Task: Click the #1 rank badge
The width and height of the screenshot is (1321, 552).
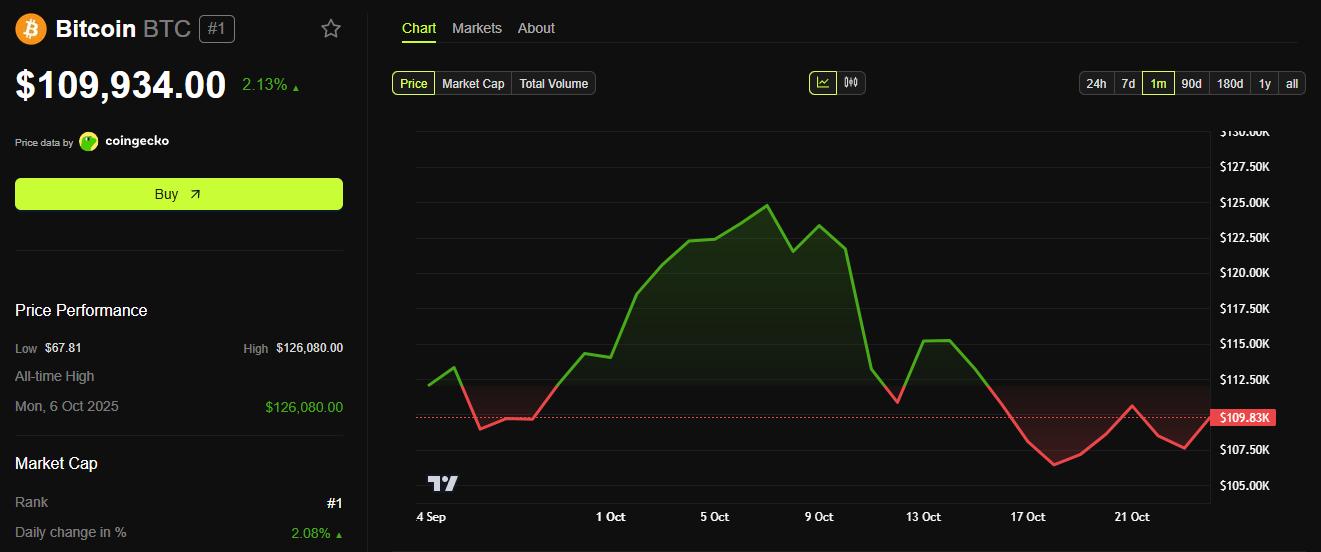Action: 217,29
